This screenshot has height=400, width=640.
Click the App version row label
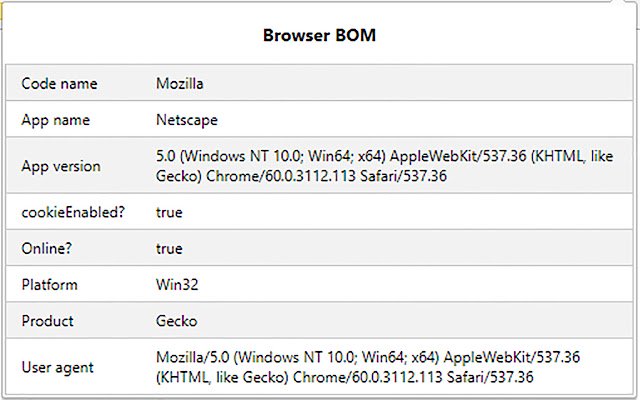pos(61,166)
